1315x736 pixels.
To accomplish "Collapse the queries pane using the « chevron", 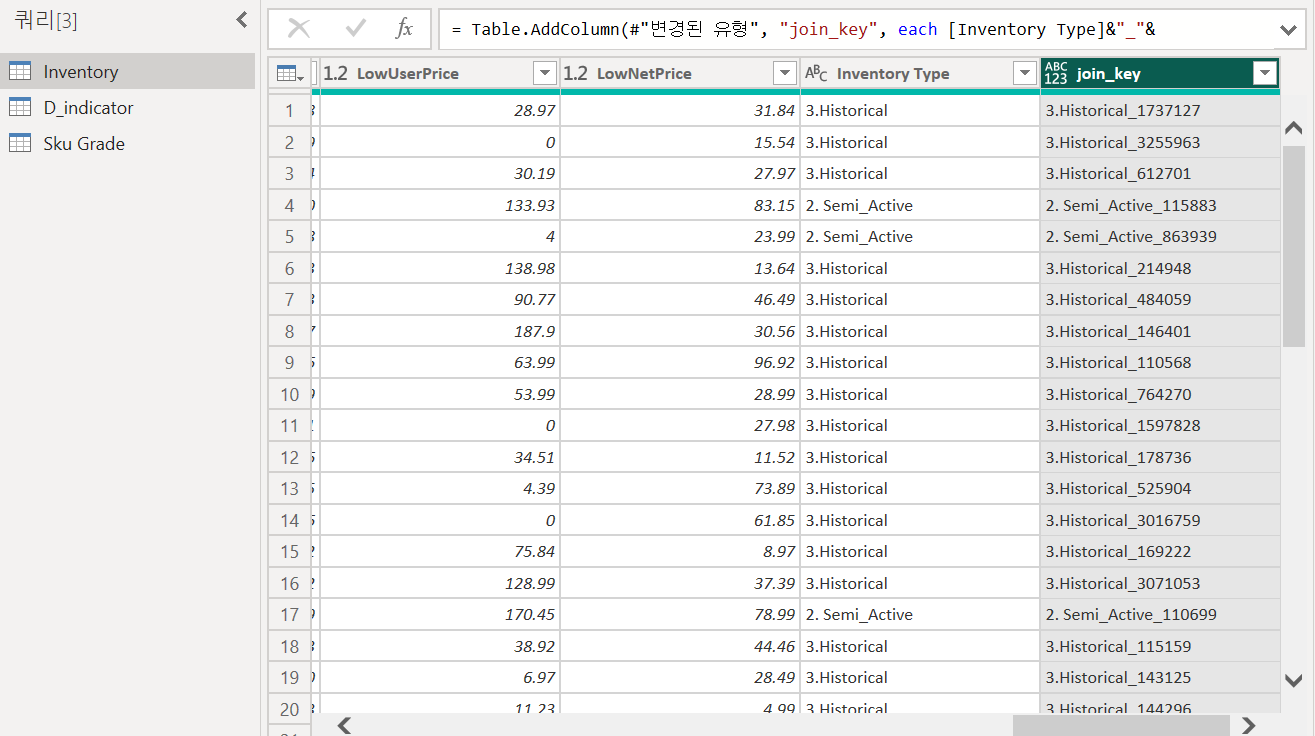I will click(240, 18).
